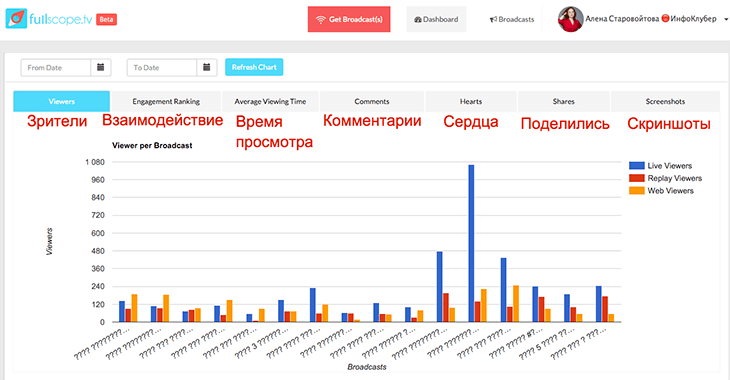Select the Viewers tab
Screen dimensions: 730x380
click(61, 101)
